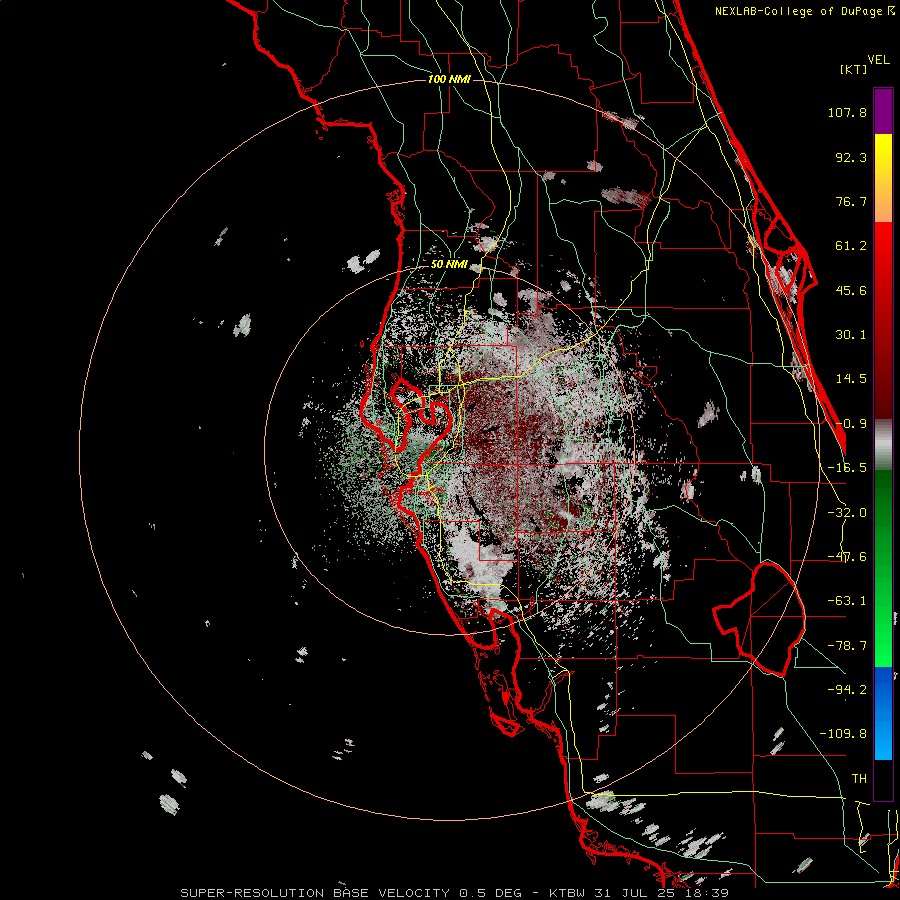Click the blue segment of velocity color bar

pos(883,713)
